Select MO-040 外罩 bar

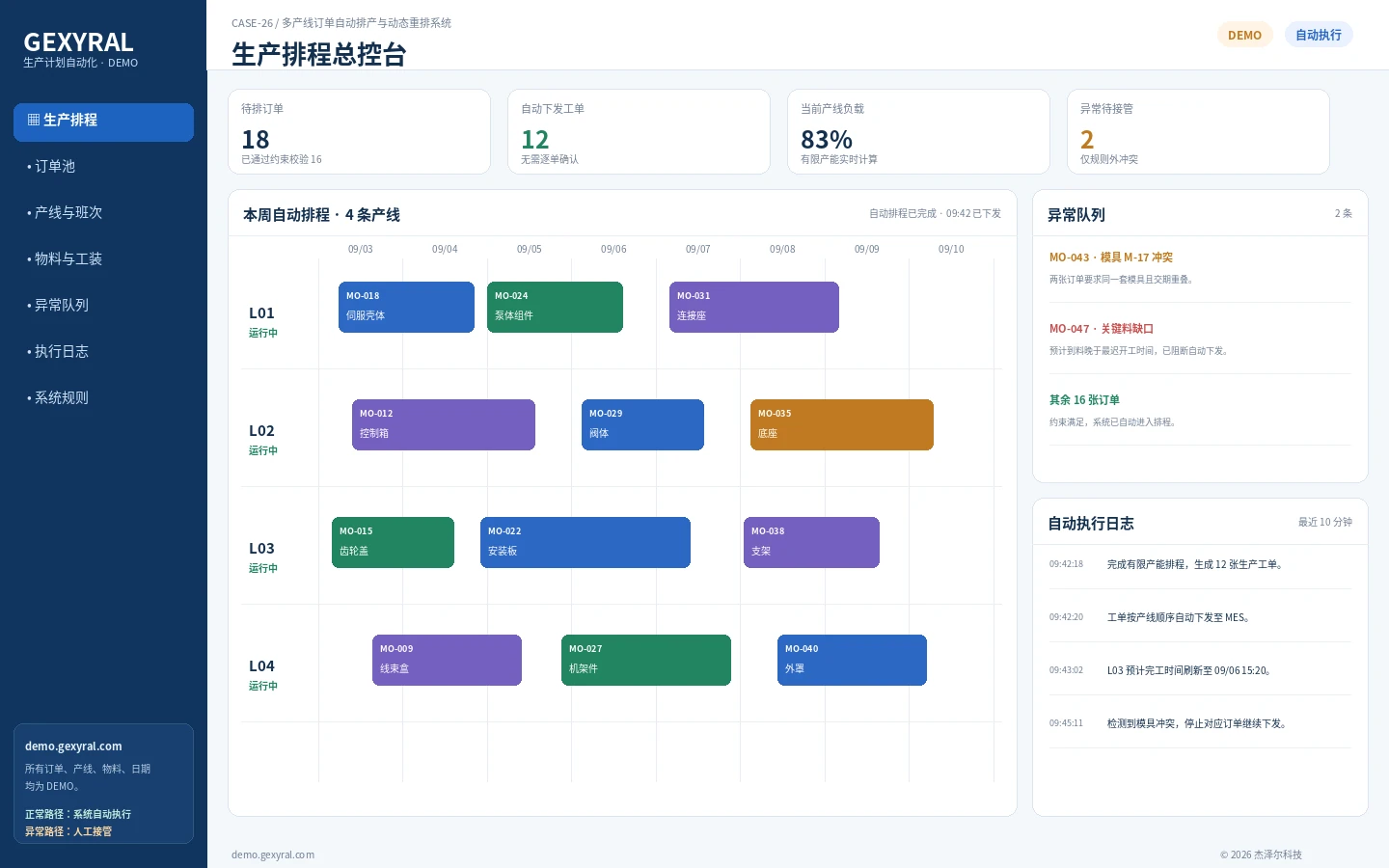tap(852, 660)
